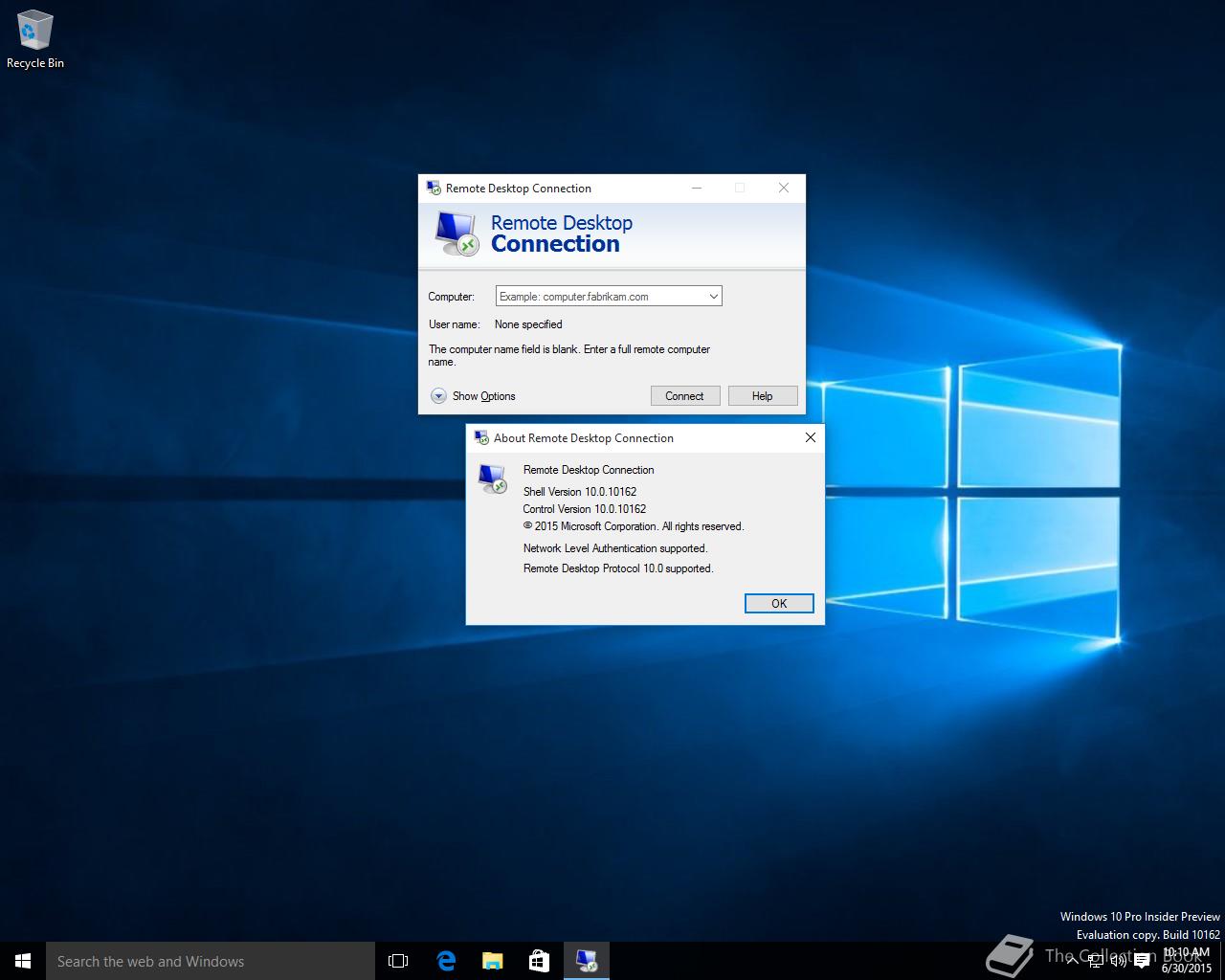Screen dimensions: 1225x980
Task: Click the Connect button
Action: [x=685, y=396]
